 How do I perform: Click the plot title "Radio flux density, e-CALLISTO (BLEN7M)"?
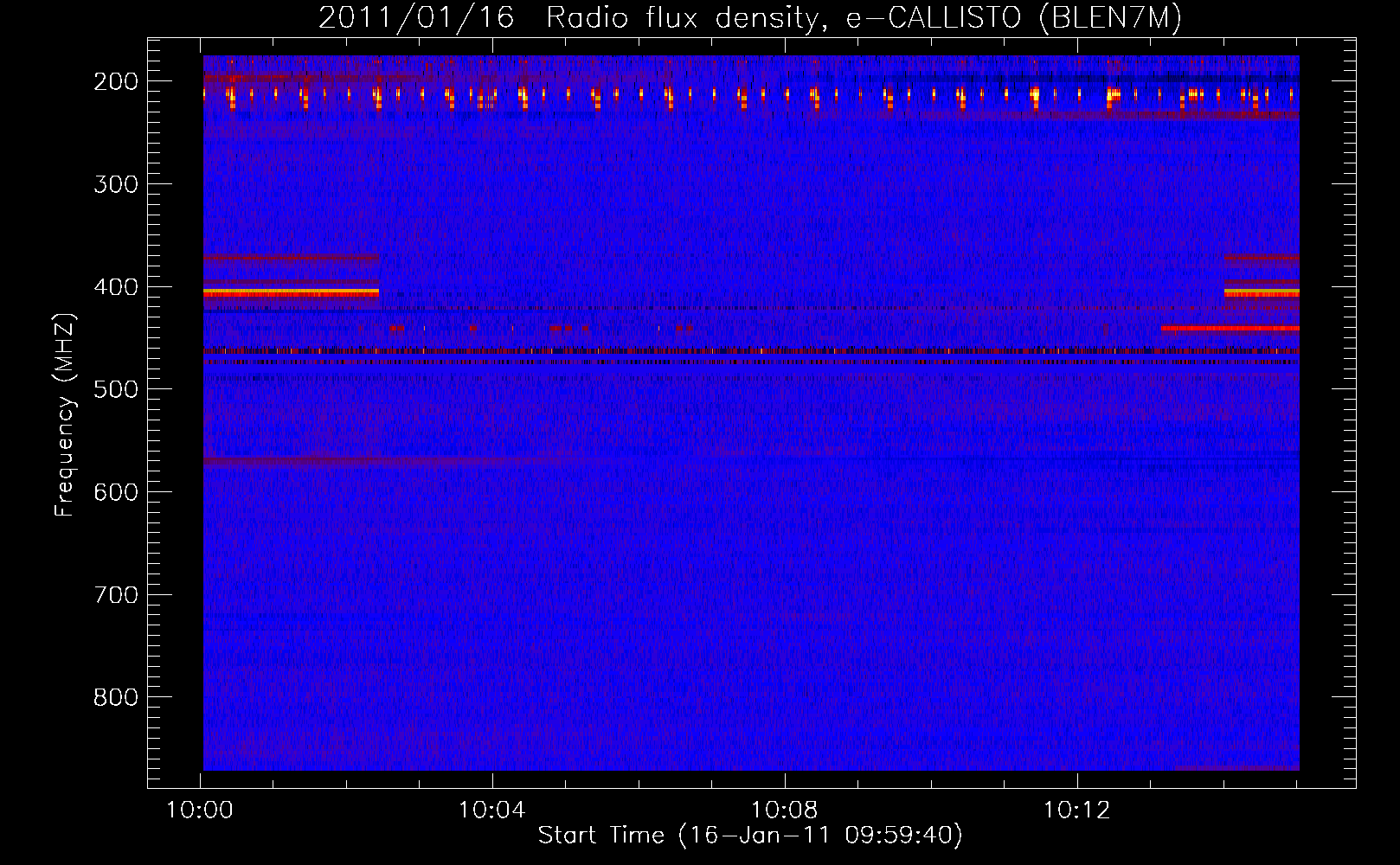864,18
